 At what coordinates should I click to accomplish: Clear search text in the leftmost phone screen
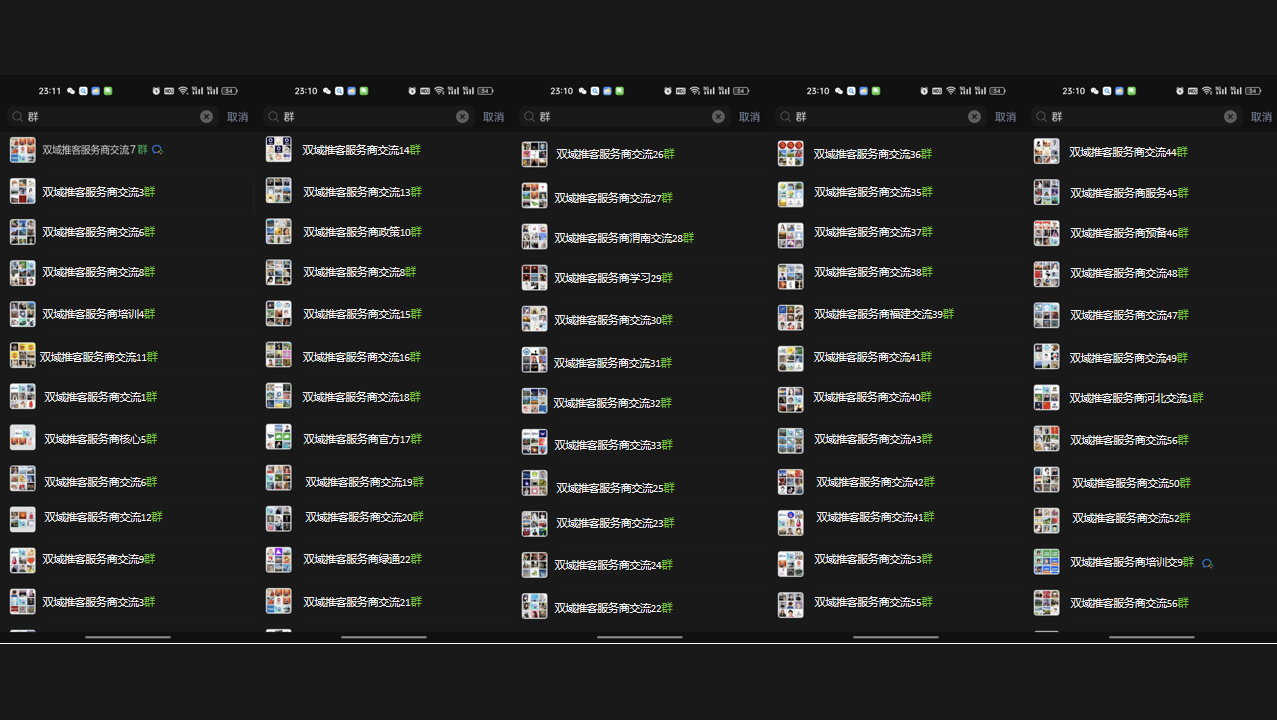[206, 117]
